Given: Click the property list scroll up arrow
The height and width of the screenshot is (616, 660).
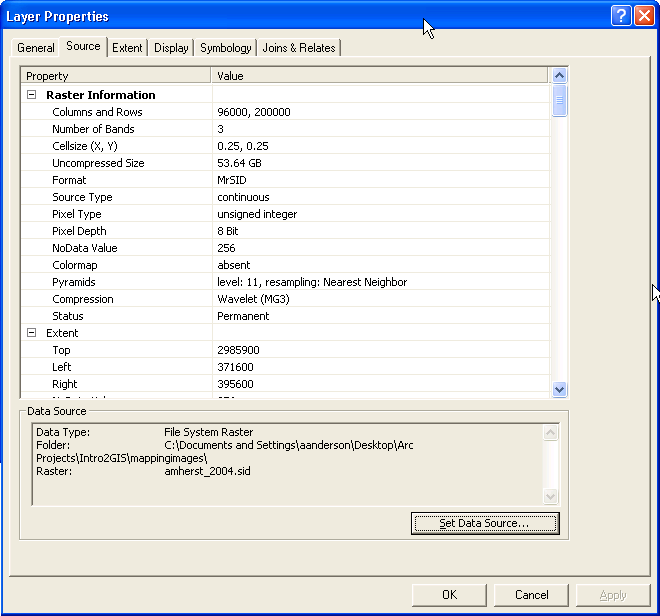Looking at the screenshot, I should (559, 76).
